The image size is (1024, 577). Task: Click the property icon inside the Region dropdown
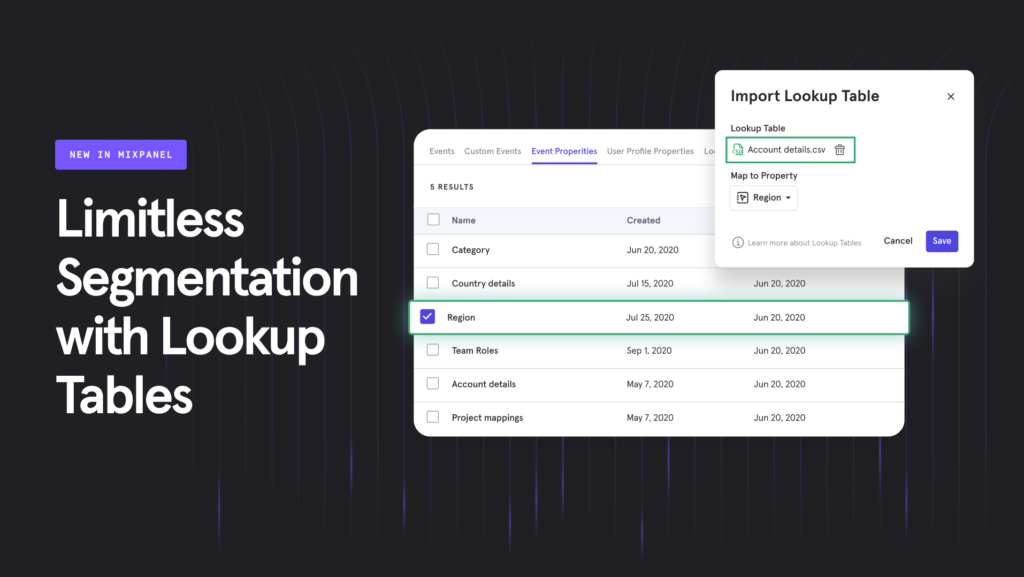click(x=742, y=198)
